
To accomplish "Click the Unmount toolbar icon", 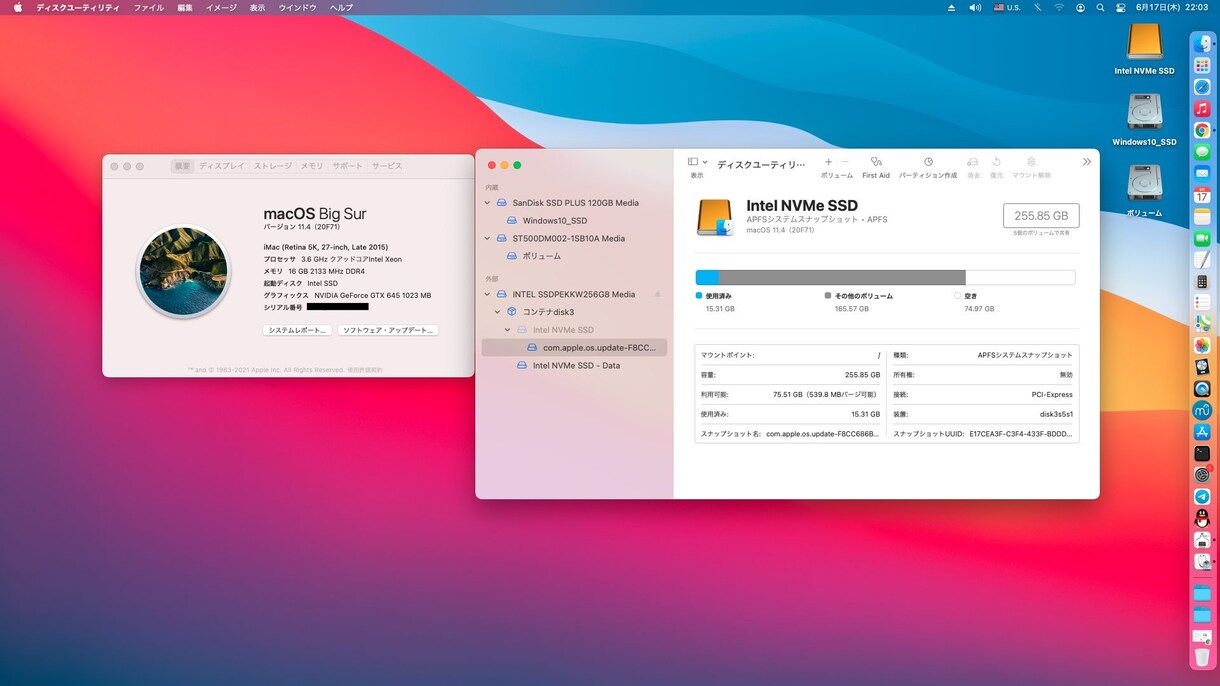I will pos(1031,162).
